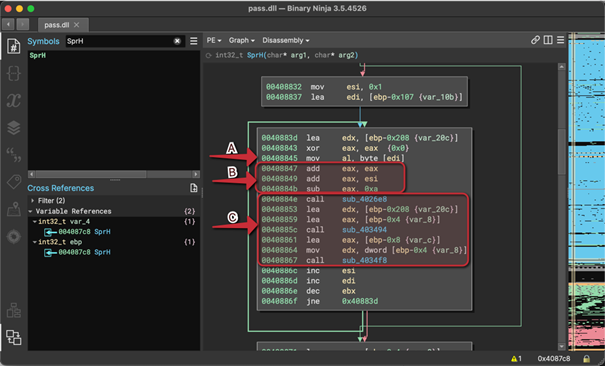Collapse the int32_t ebp entry
This screenshot has width=605, height=366.
tap(35, 242)
